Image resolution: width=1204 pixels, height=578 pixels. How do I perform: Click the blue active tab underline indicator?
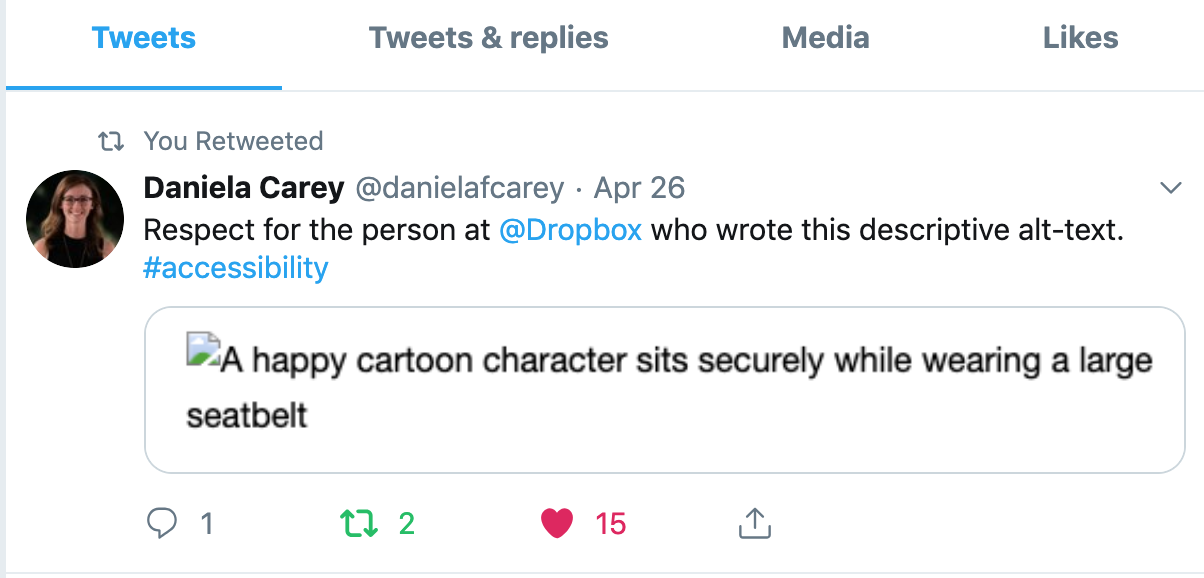143,87
